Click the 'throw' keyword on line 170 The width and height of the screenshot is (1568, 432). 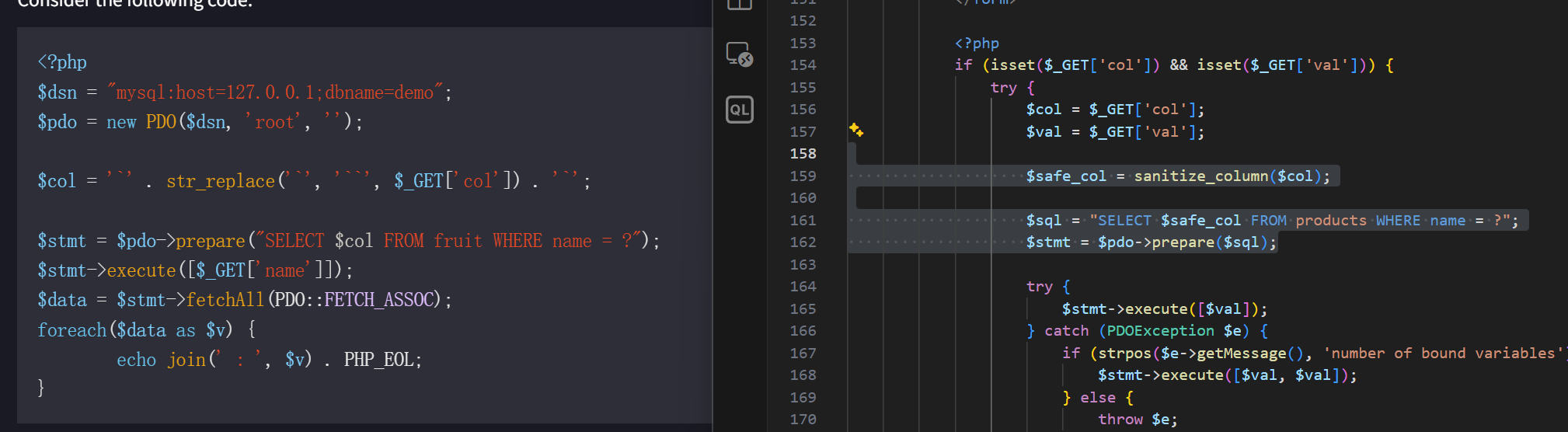[1120, 420]
